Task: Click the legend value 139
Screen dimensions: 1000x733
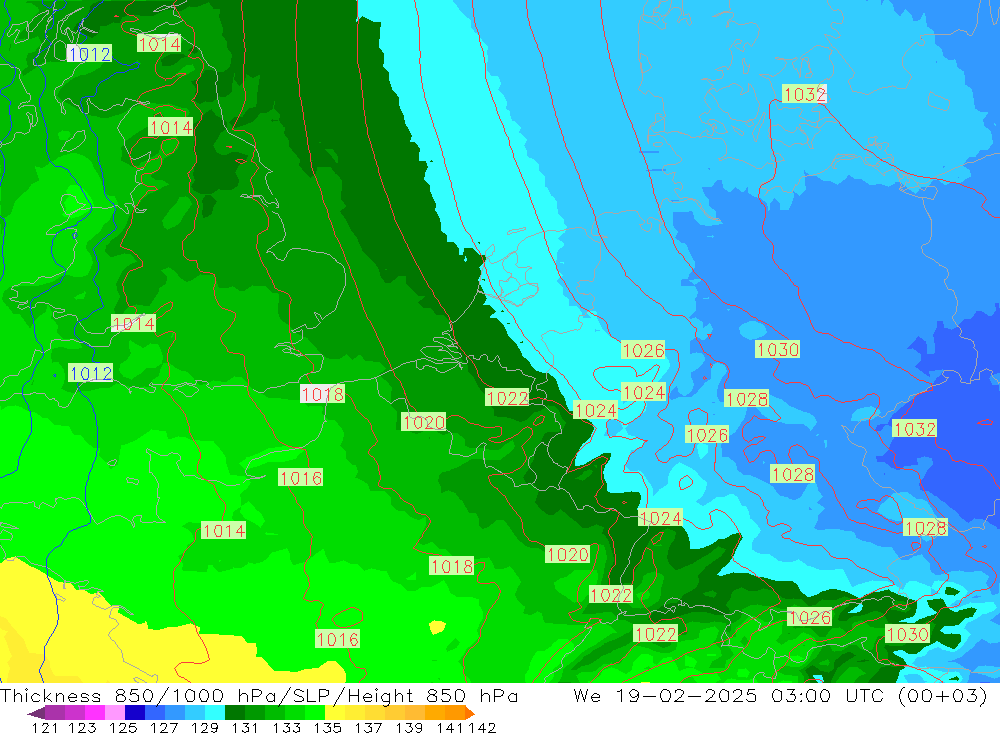Action: click(x=409, y=727)
